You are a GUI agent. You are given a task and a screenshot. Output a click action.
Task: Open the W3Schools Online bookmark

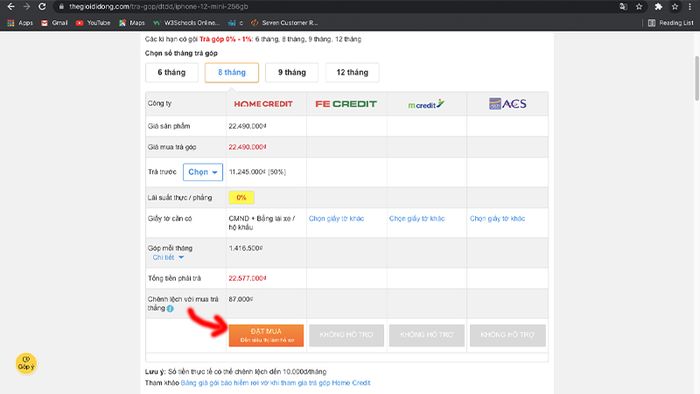[186, 23]
